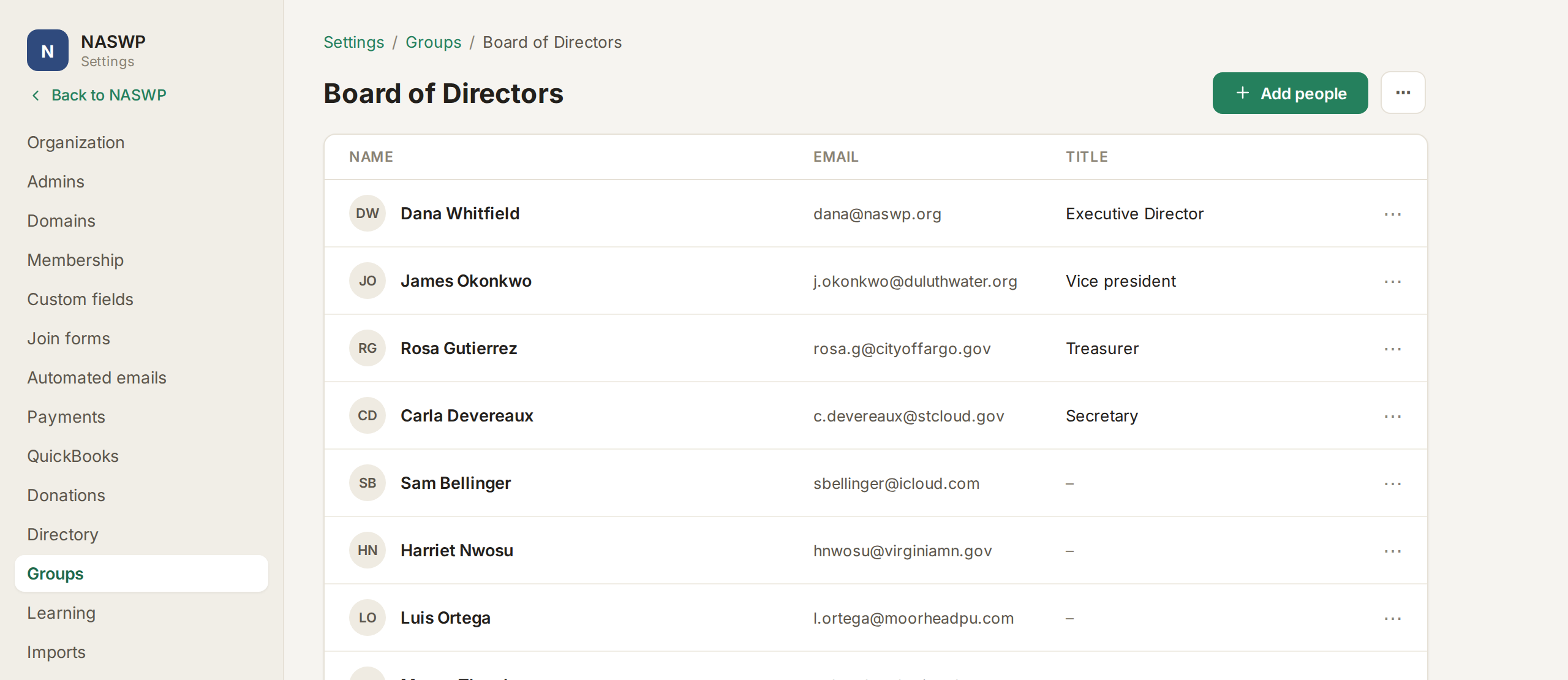Image resolution: width=1568 pixels, height=680 pixels.
Task: Click the Treasurer title cell
Action: coord(1102,349)
